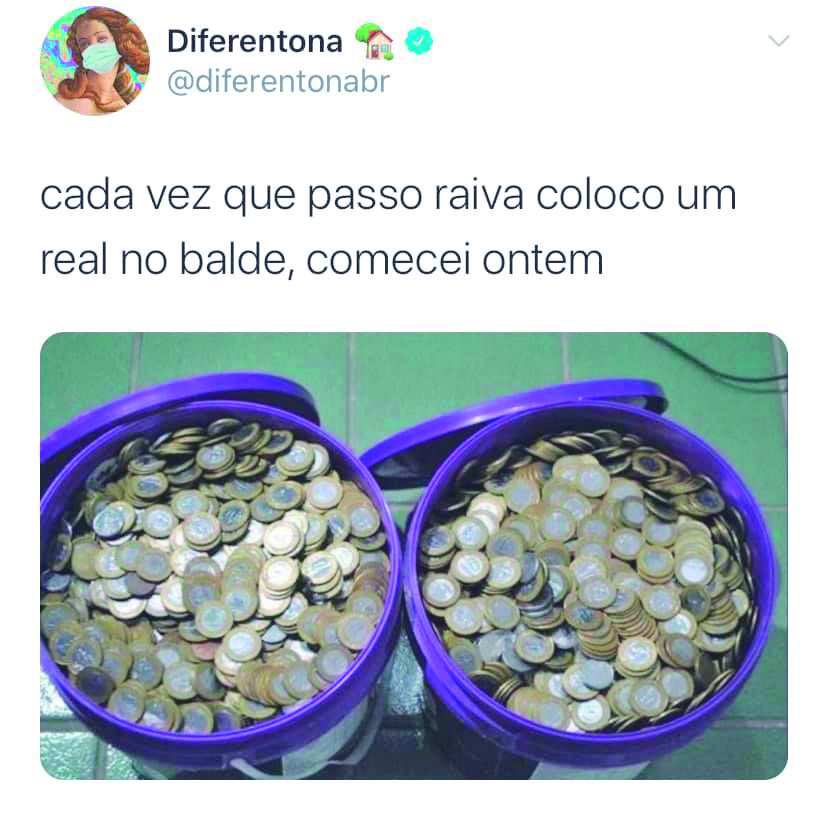Click the face mask on avatar
This screenshot has height=822, width=828.
pyautogui.click(x=100, y=61)
